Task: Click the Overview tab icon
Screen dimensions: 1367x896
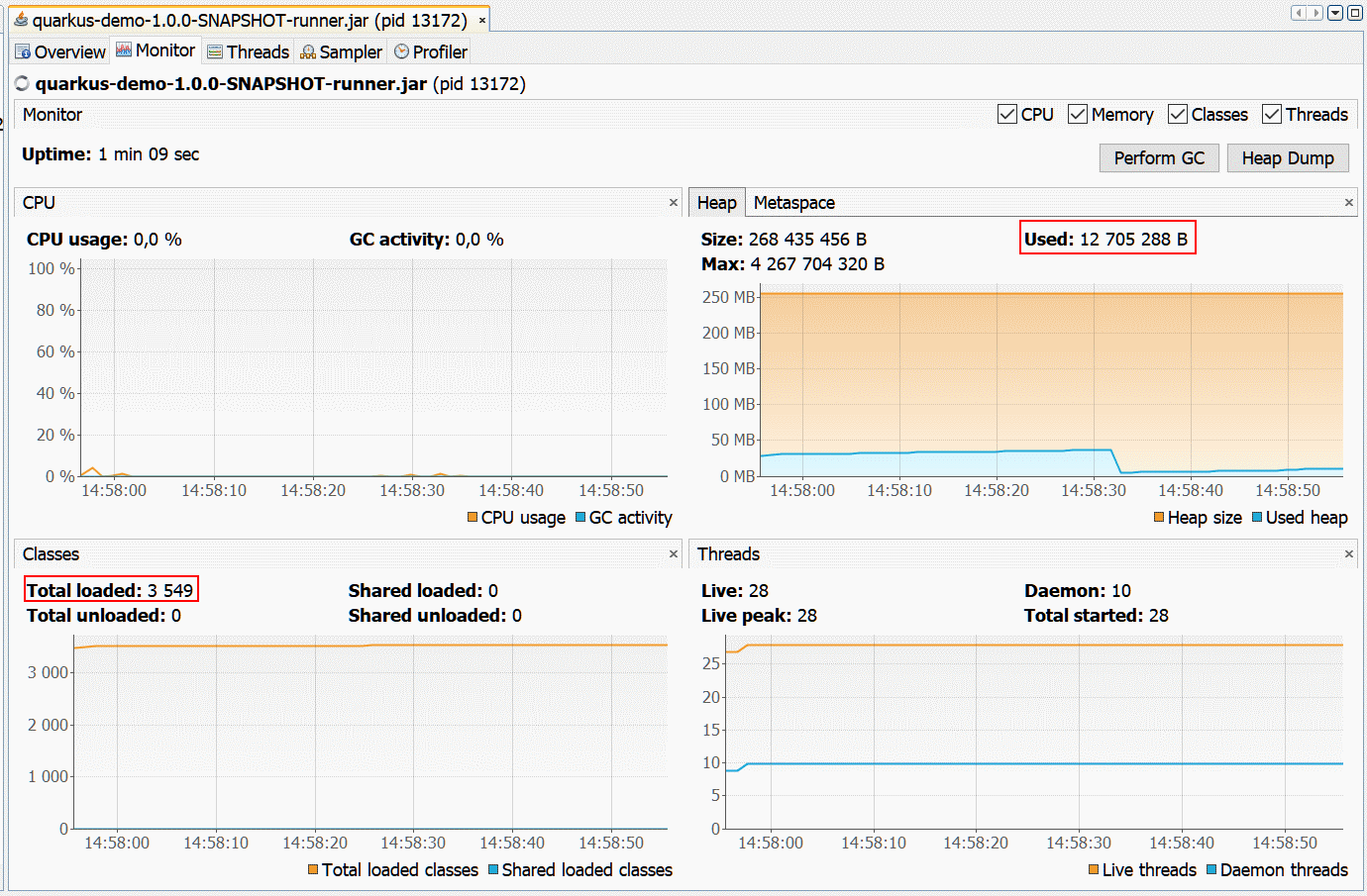Action: [x=23, y=51]
